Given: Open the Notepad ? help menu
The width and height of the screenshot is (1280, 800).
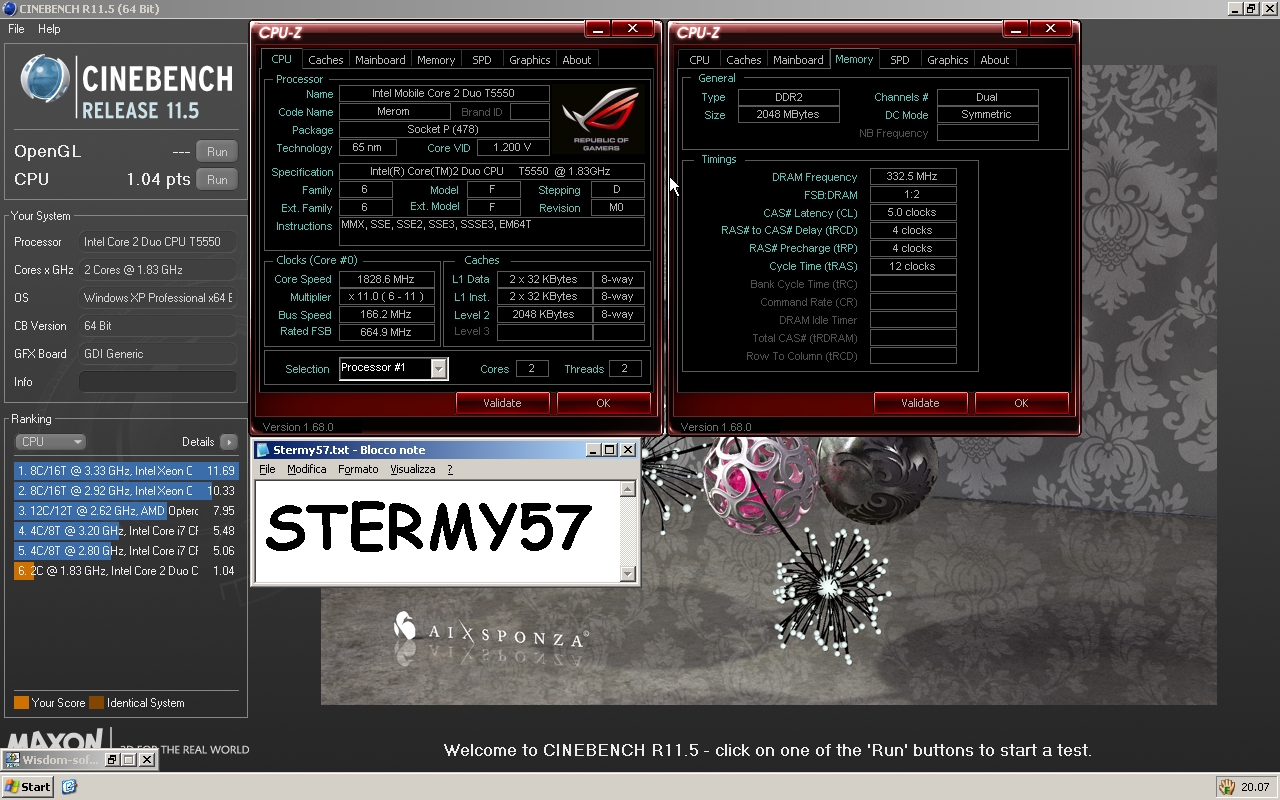Looking at the screenshot, I should point(450,470).
